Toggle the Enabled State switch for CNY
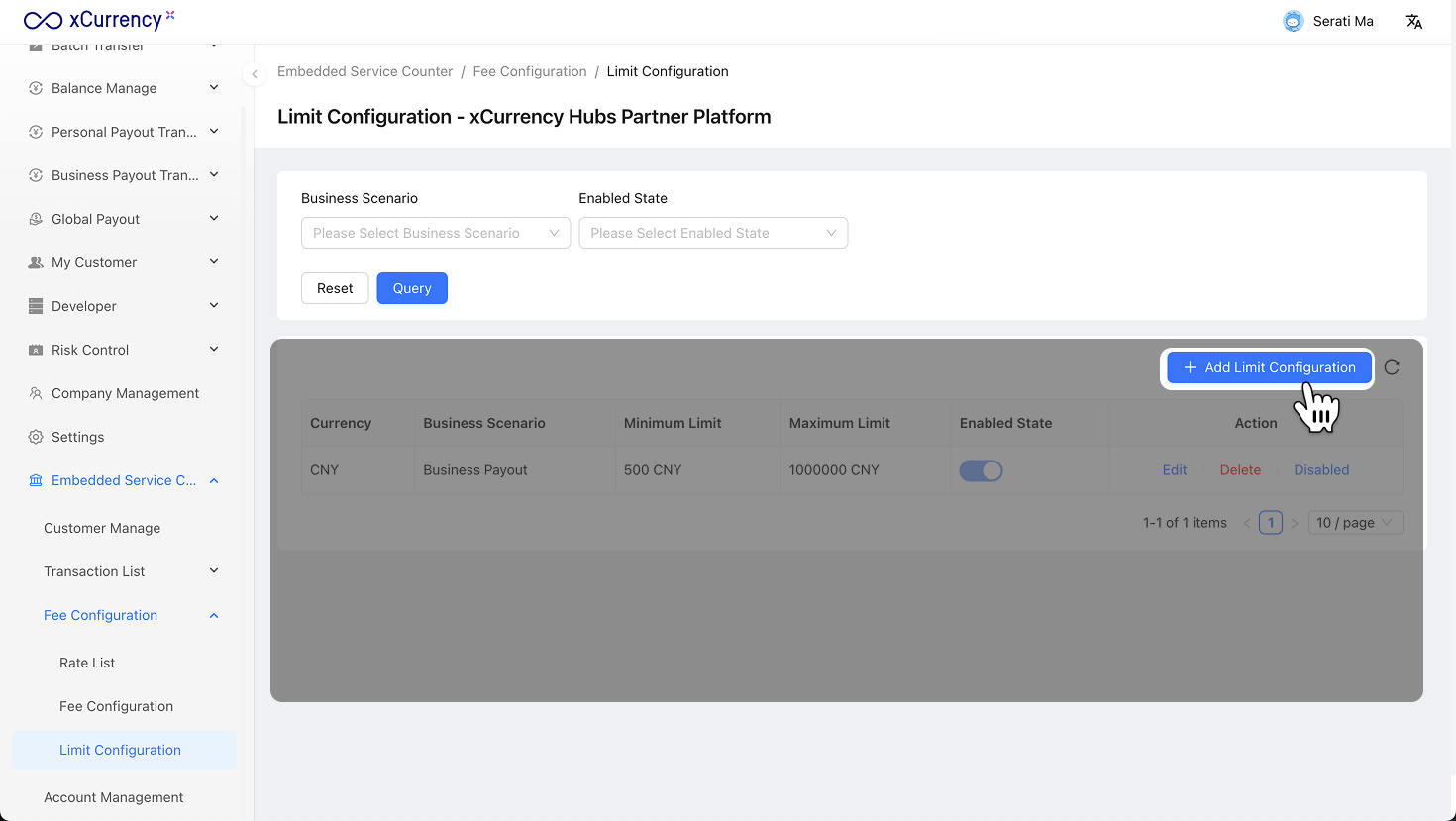Screen dimensions: 1456x821 981,470
